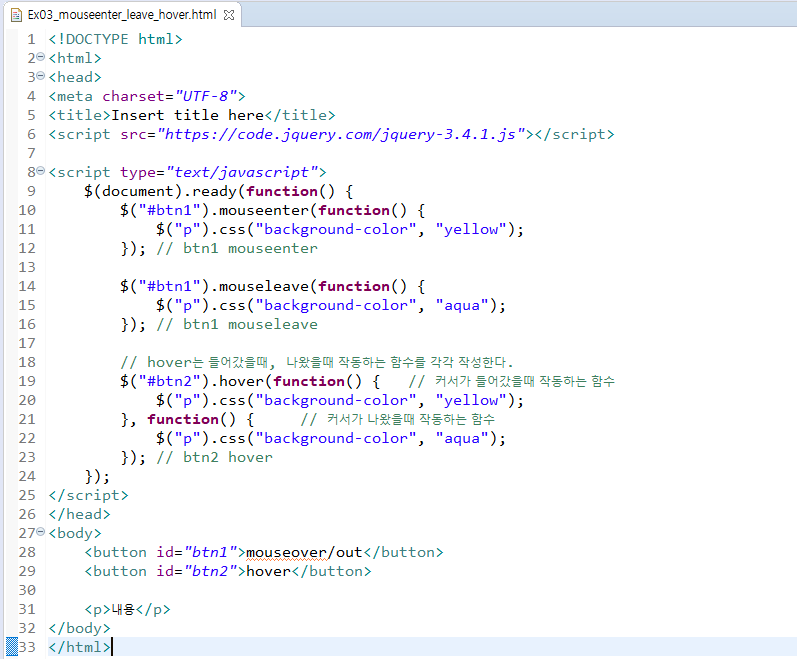Click the underlined 'mouseover' word on line 28
Viewport: 797px width, 659px height.
tap(287, 552)
